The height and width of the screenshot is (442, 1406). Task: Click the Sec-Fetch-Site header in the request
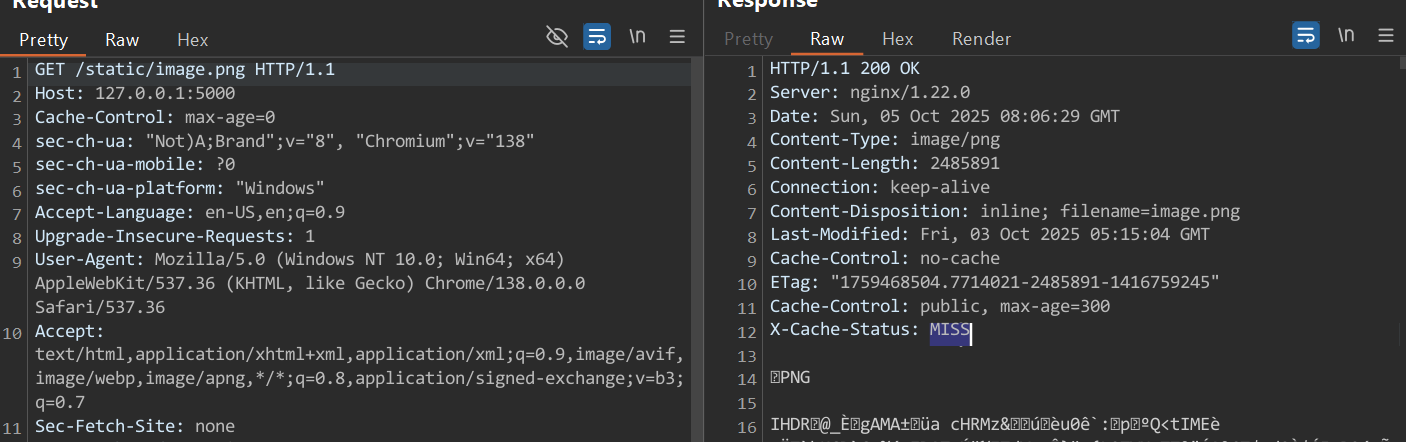point(135,426)
